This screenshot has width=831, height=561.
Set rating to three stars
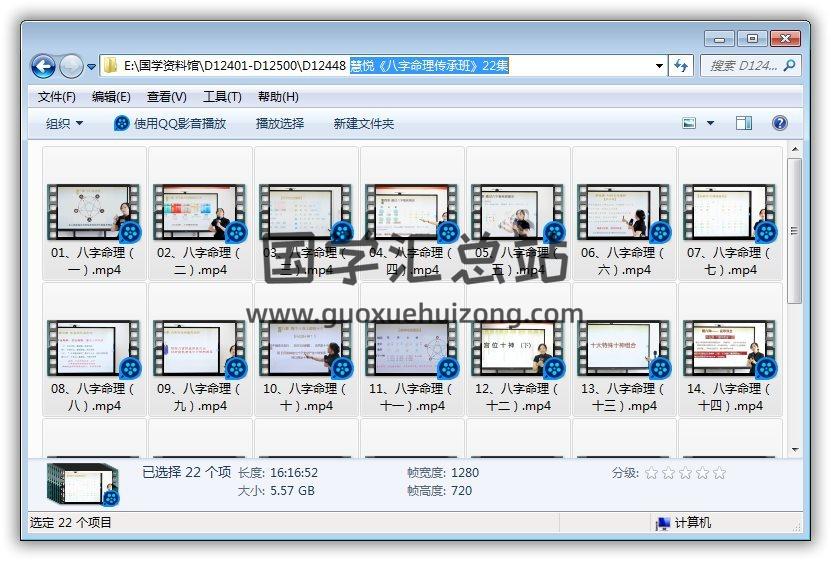[x=685, y=473]
